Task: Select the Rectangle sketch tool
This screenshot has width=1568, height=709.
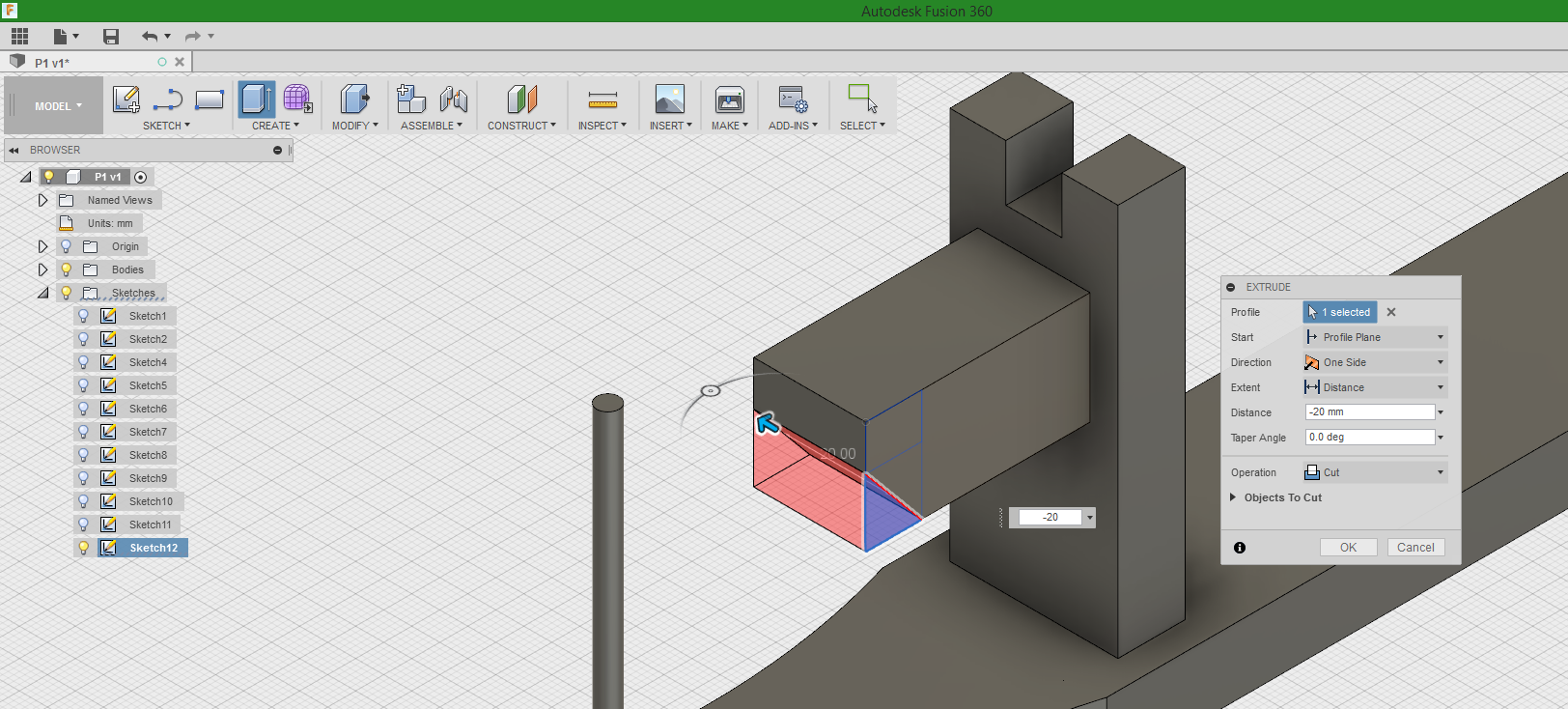Action: click(210, 99)
